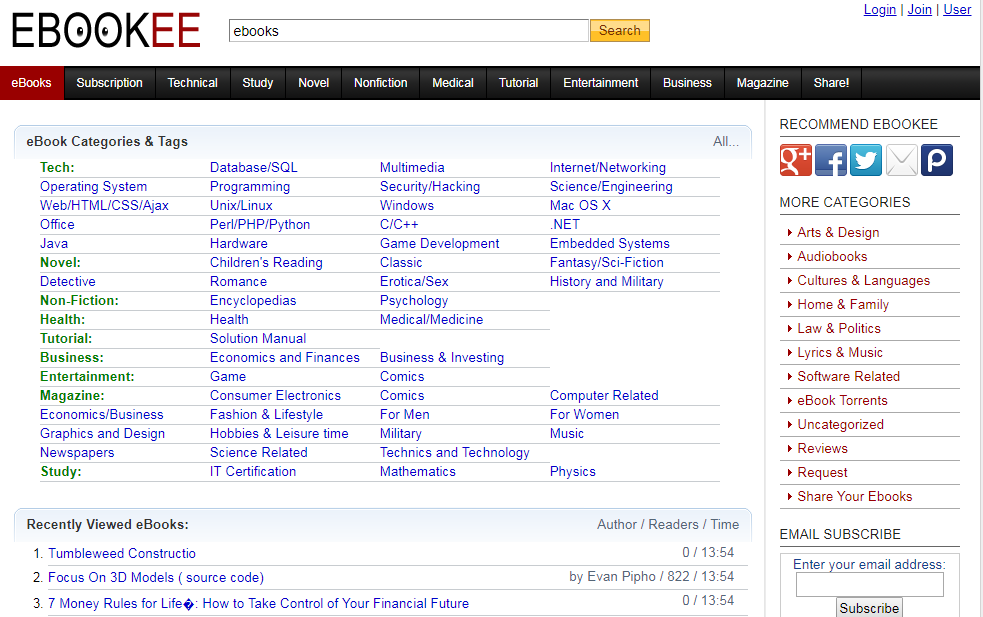Open Mac OS X category

pos(580,206)
